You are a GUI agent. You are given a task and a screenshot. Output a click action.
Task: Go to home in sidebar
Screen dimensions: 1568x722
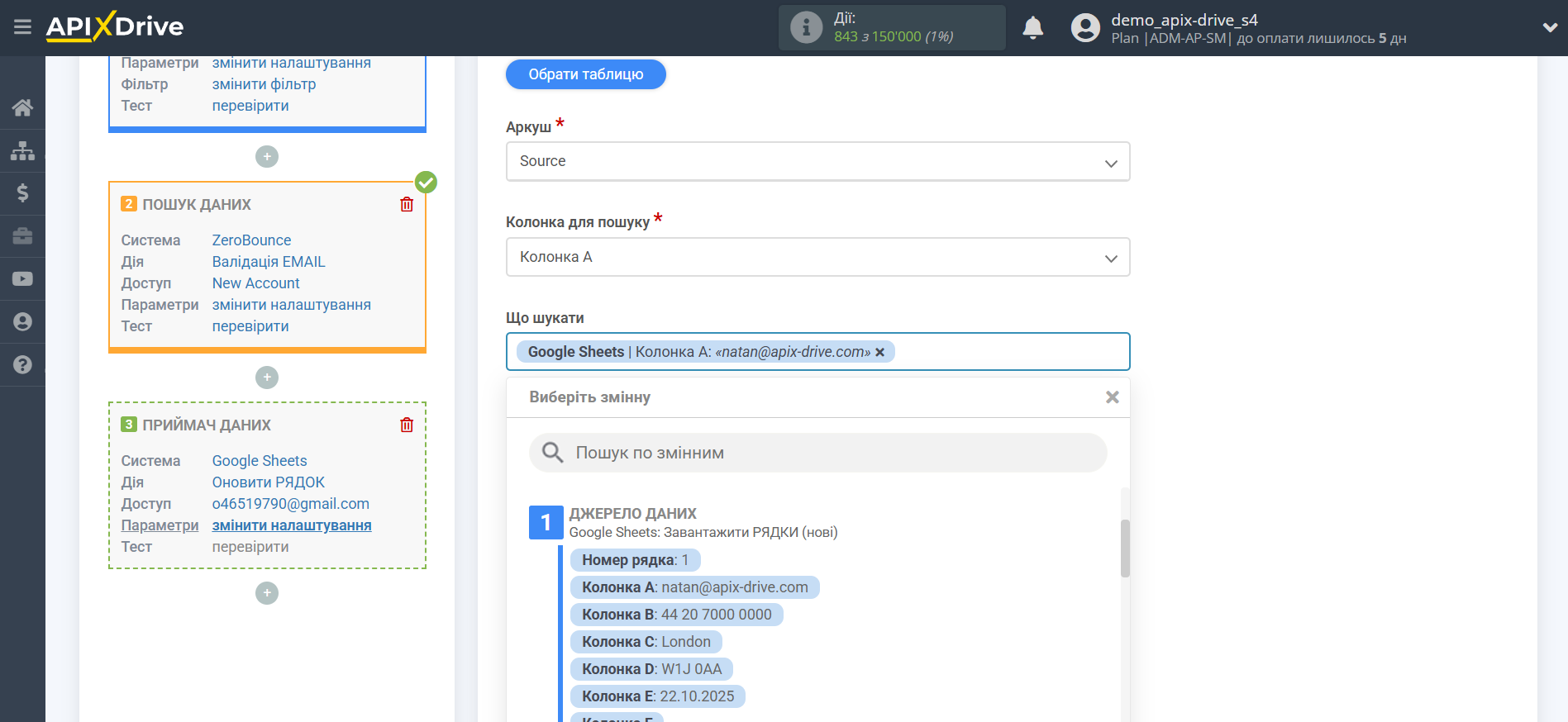22,107
